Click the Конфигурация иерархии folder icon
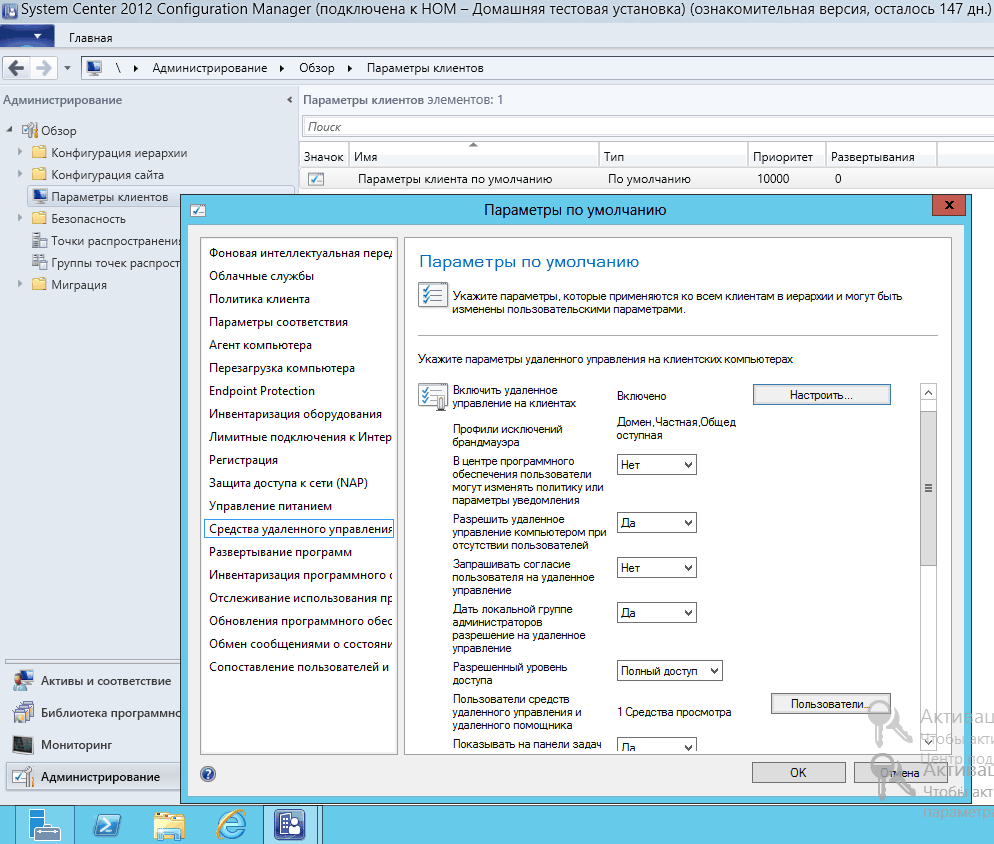 39,152
